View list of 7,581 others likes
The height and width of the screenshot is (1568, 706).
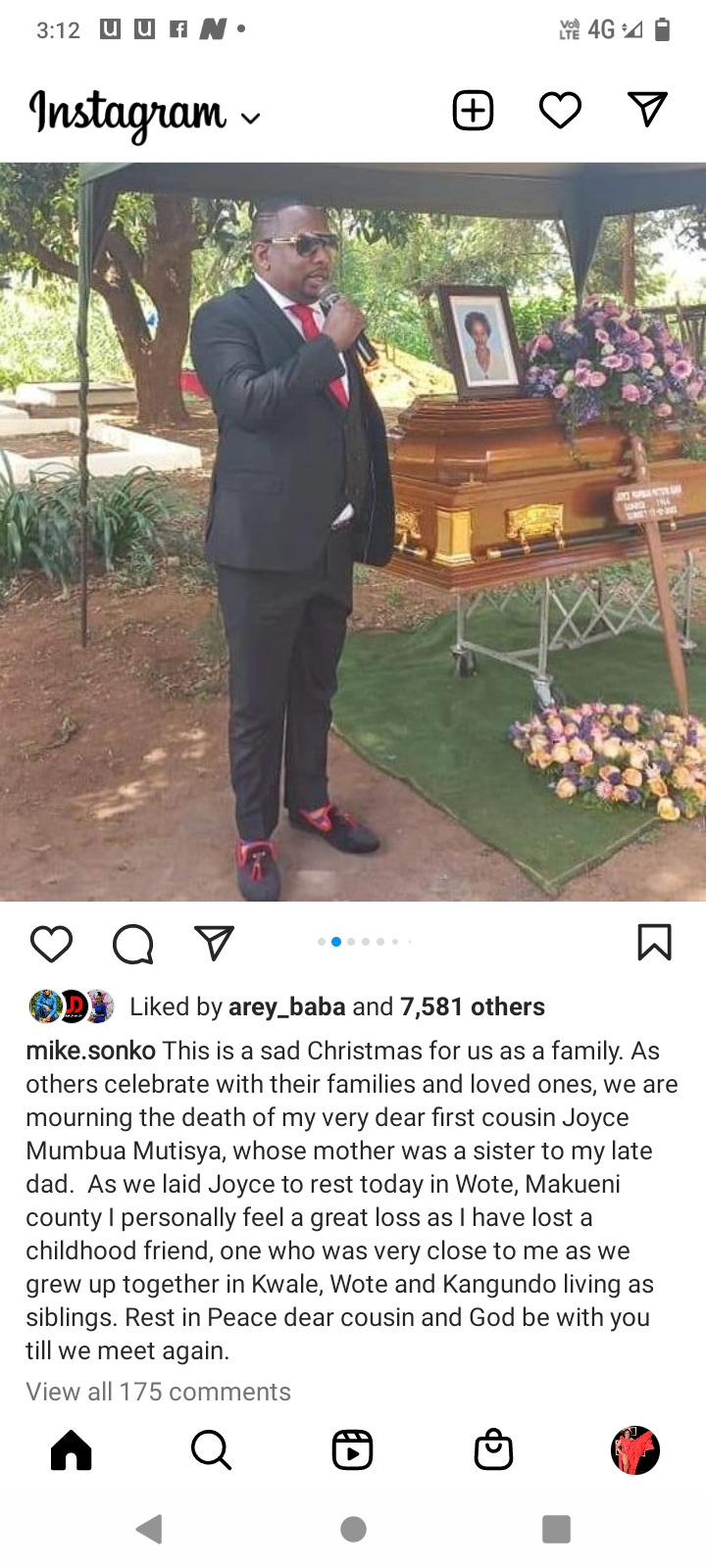click(473, 1006)
